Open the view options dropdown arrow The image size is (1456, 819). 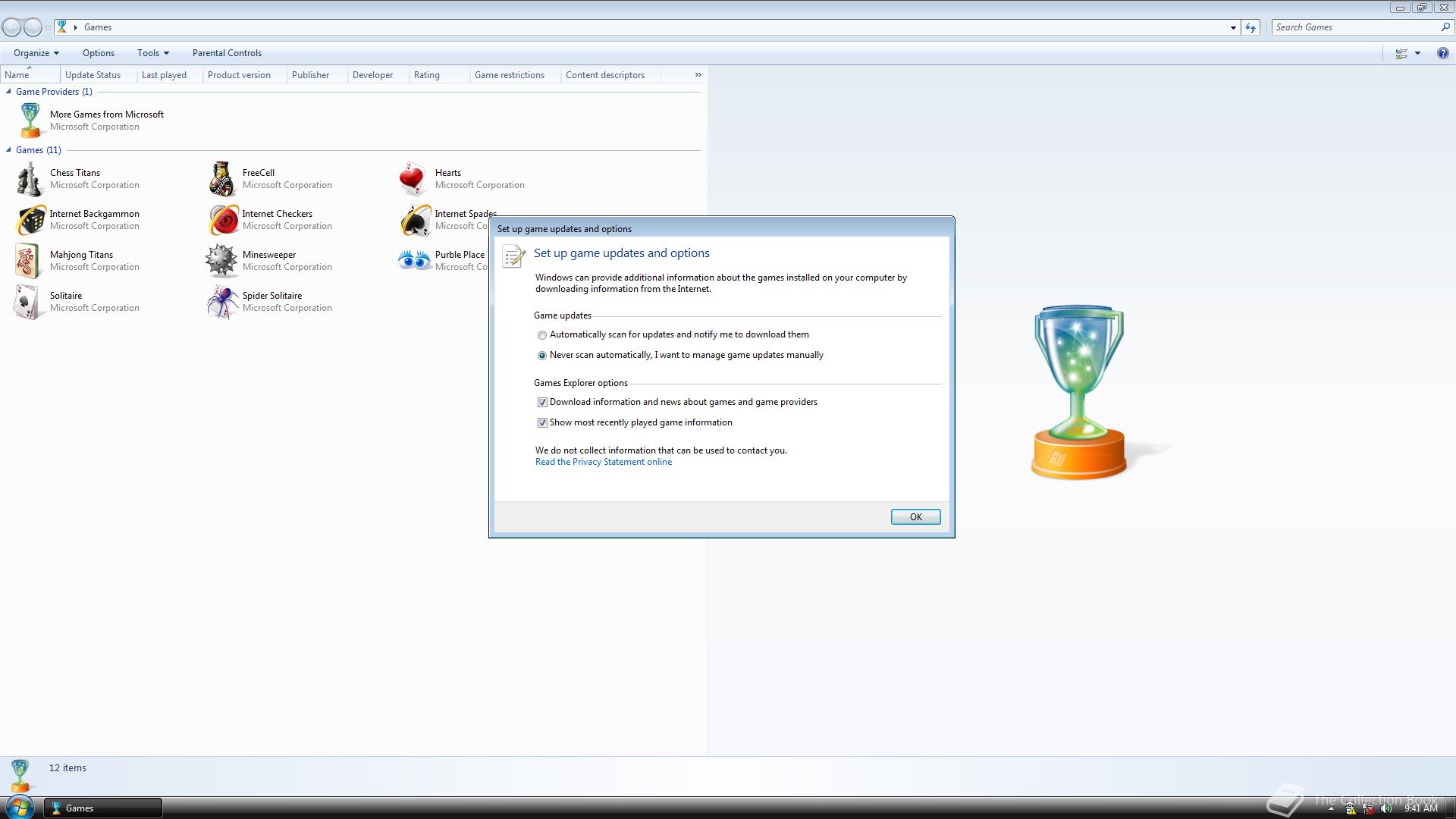(1417, 53)
